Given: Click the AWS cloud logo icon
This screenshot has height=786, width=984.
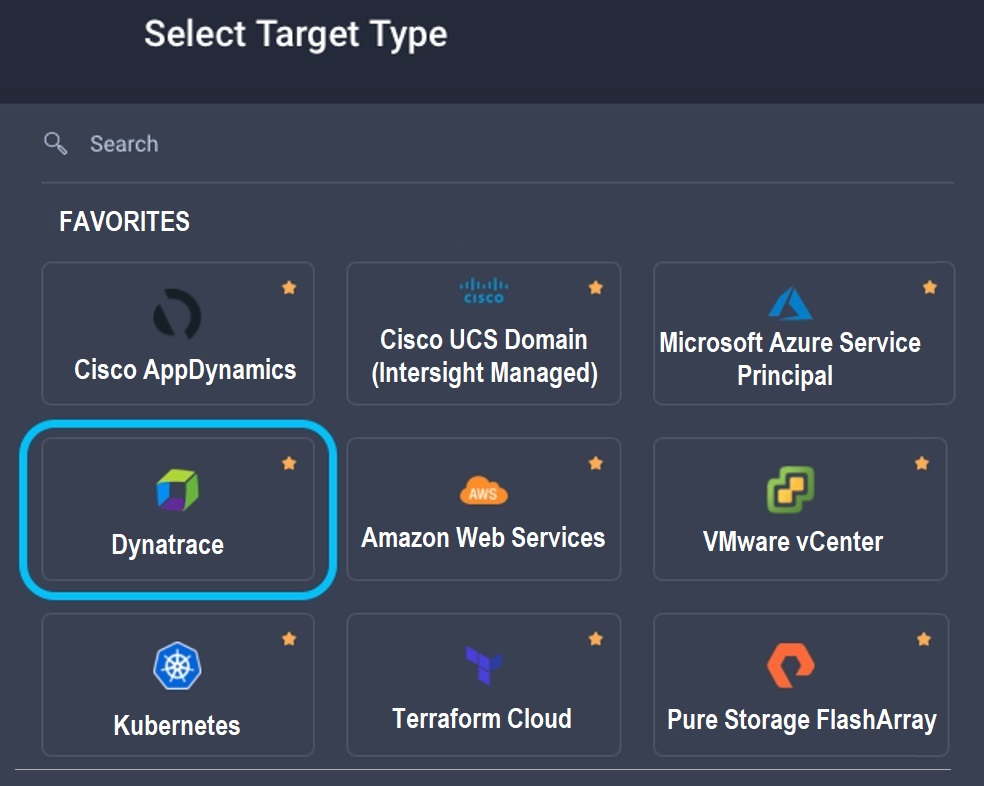Looking at the screenshot, I should point(484,491).
